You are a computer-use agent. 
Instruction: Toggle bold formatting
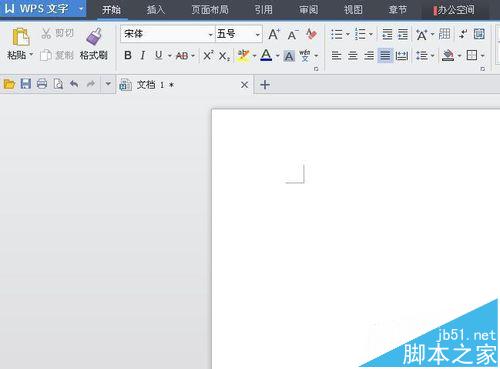tap(128, 55)
